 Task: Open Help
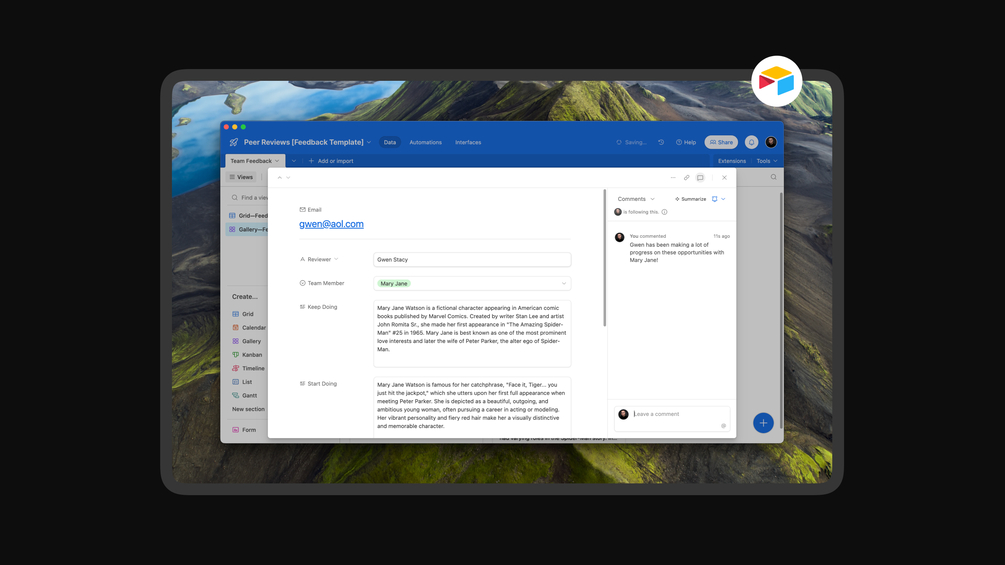point(686,142)
